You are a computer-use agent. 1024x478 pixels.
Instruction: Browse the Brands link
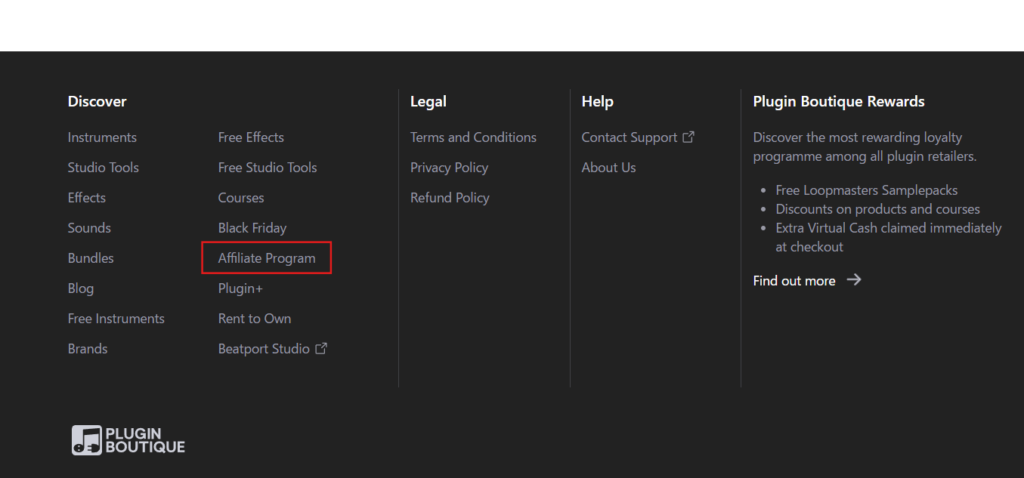pos(88,349)
